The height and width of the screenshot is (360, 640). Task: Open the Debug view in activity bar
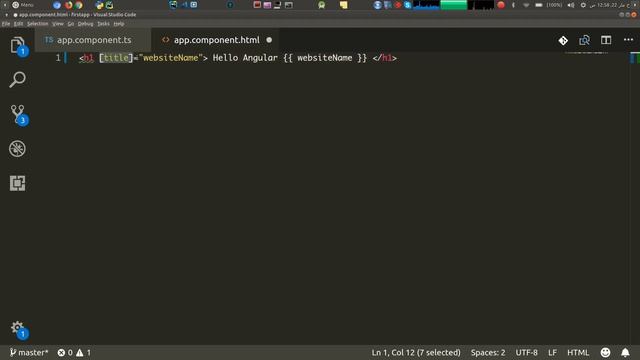tap(17, 149)
